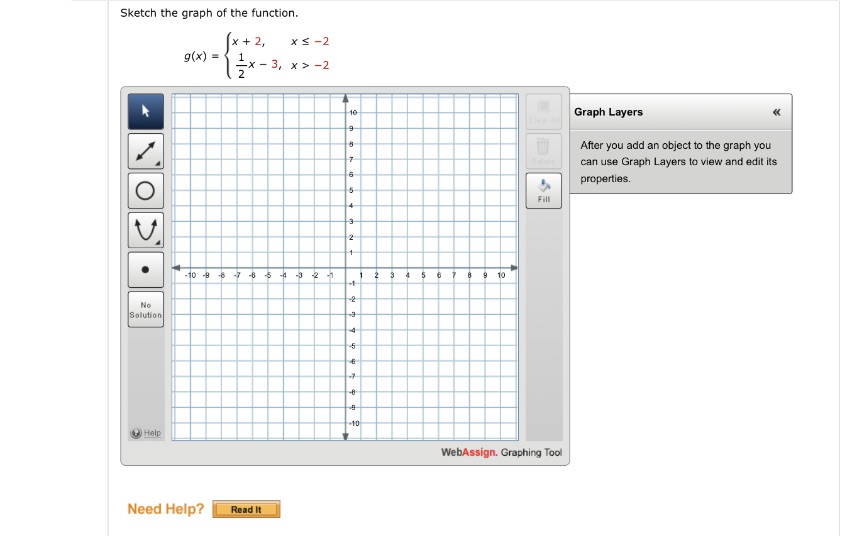
Task: Click the x-axis label -2
Action: click(315, 276)
